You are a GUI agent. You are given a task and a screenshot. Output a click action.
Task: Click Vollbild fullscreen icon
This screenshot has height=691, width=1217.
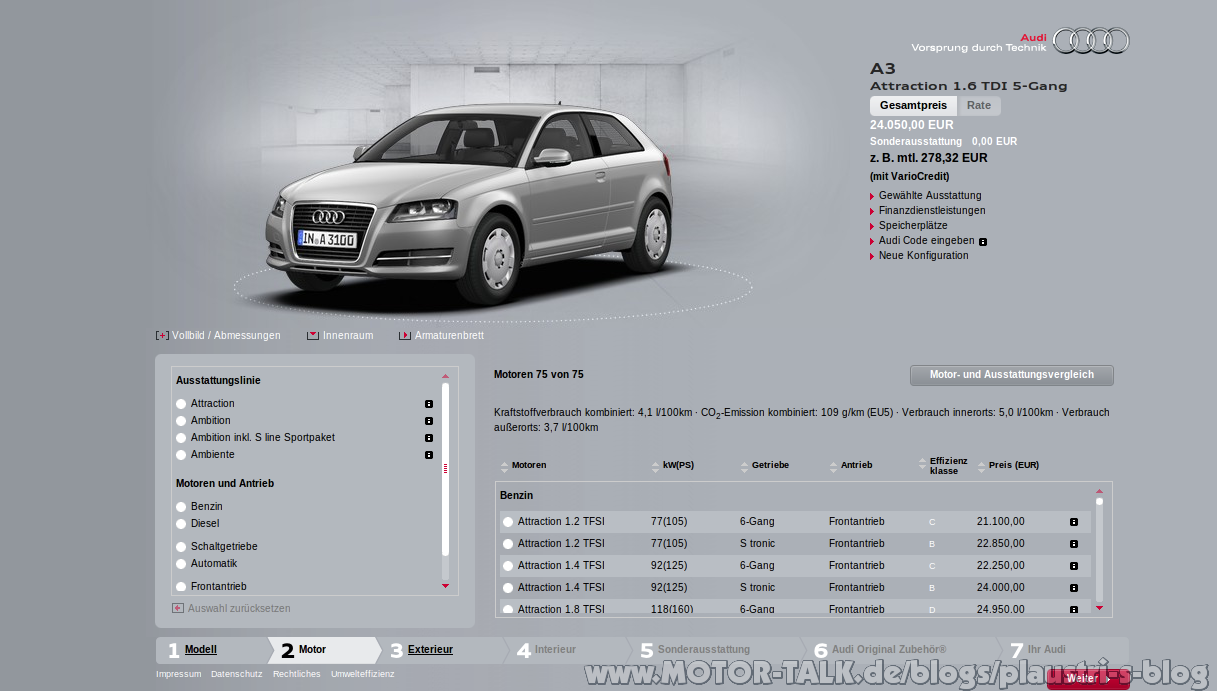click(162, 335)
